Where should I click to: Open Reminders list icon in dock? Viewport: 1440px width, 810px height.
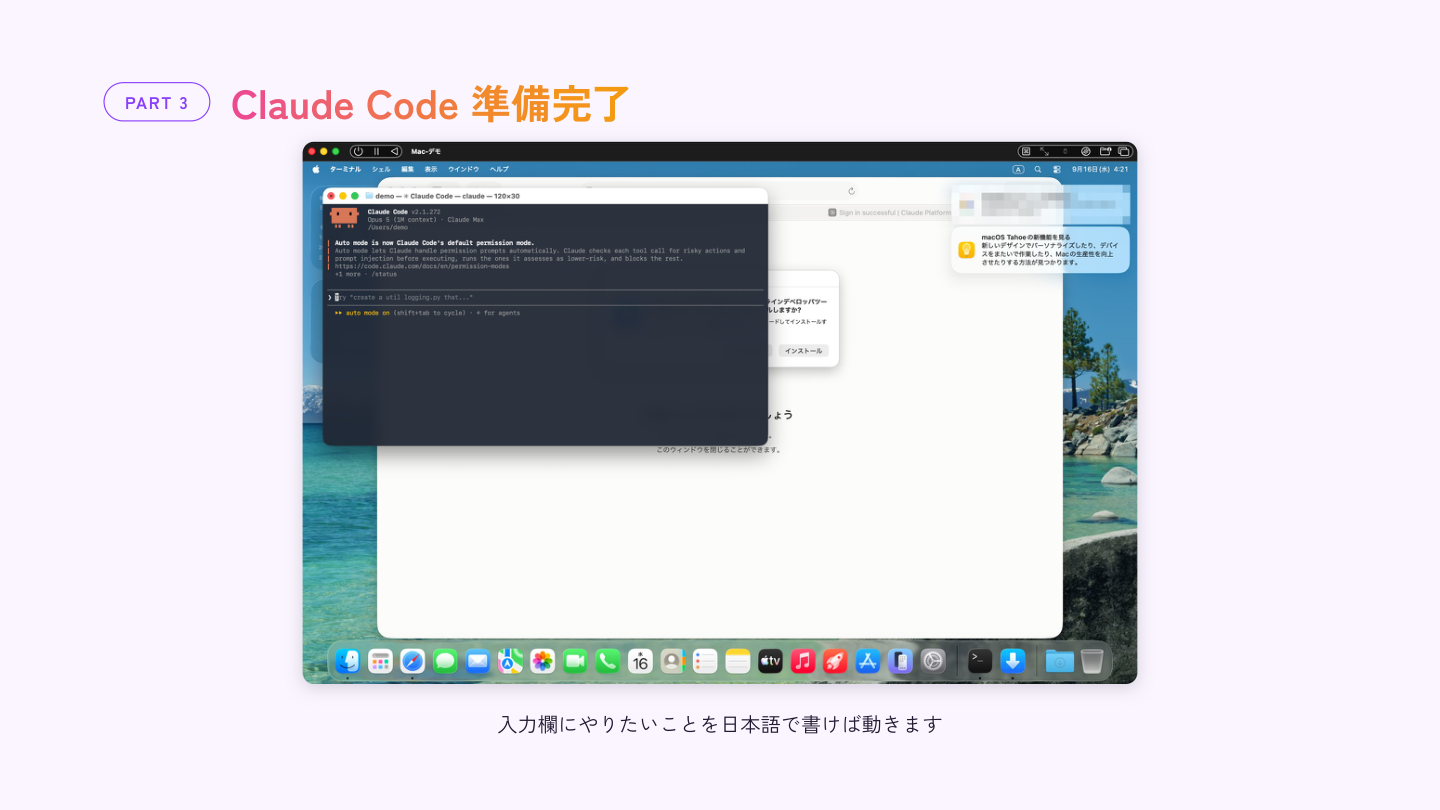pyautogui.click(x=705, y=661)
